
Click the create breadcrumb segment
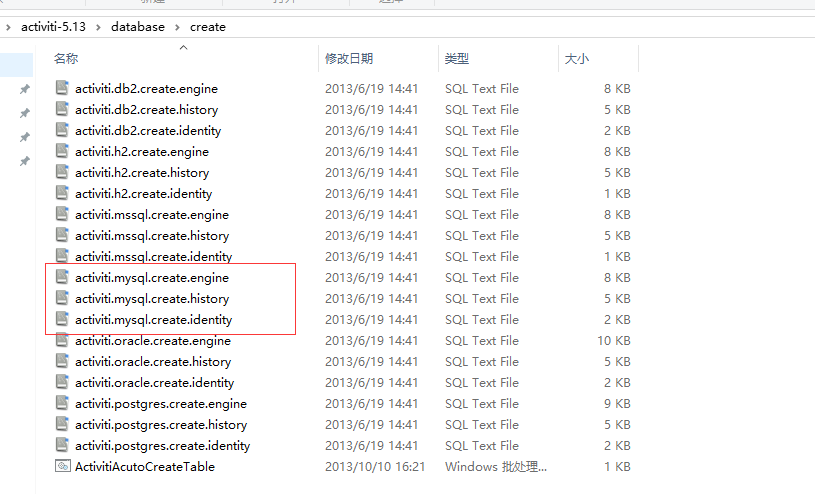coord(207,27)
